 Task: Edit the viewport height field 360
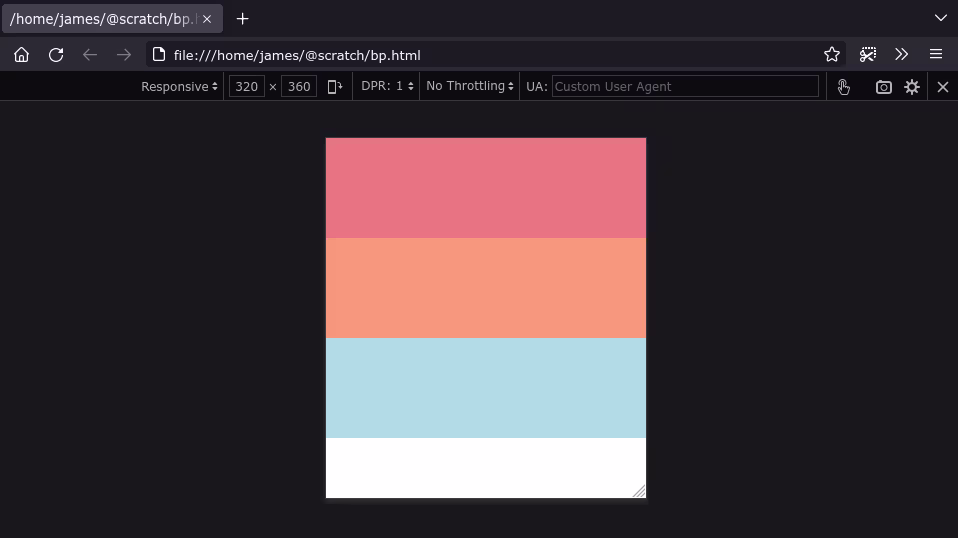(x=299, y=87)
